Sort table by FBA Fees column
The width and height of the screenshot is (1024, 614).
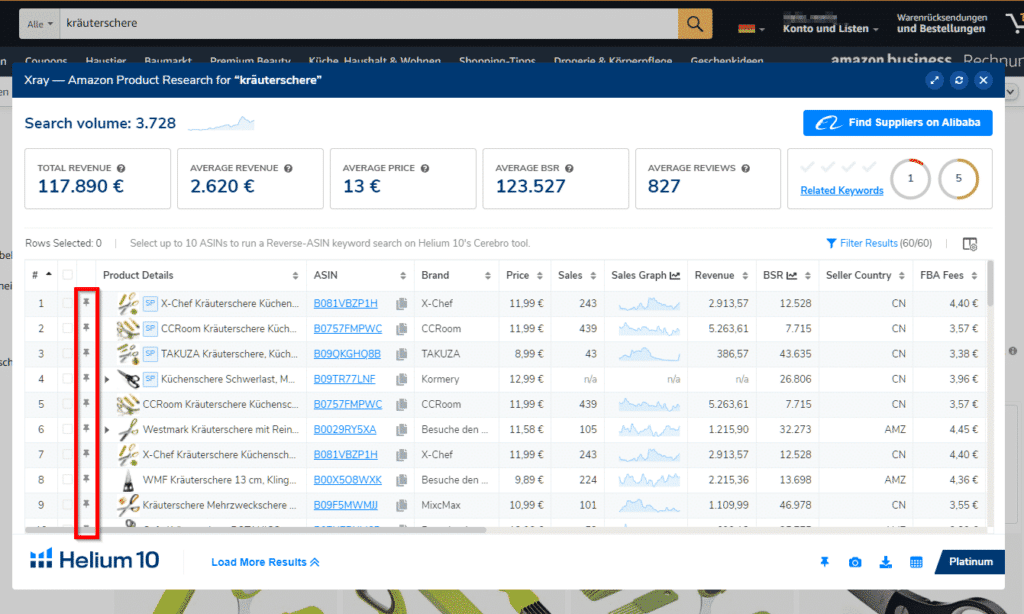pyautogui.click(x=974, y=276)
